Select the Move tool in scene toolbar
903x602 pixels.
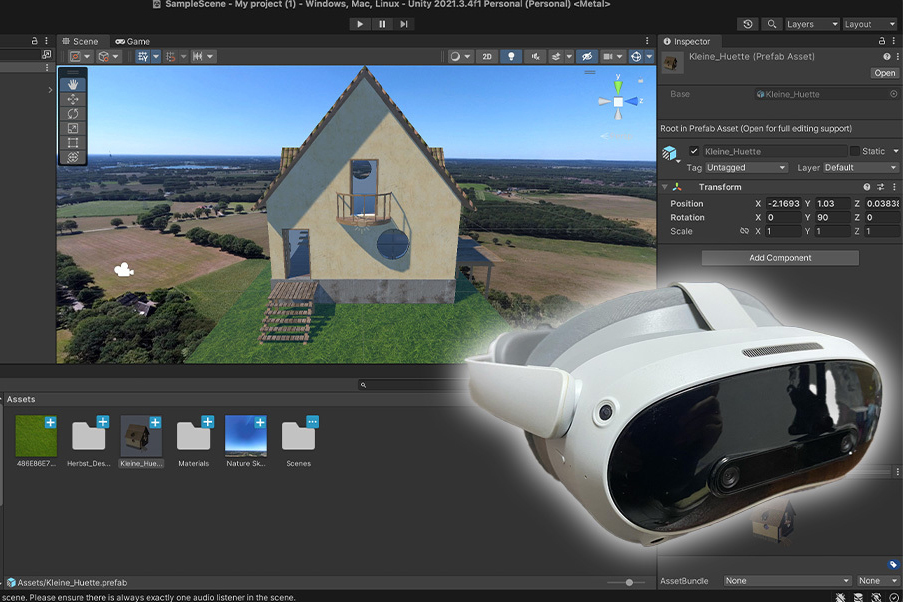[73, 100]
